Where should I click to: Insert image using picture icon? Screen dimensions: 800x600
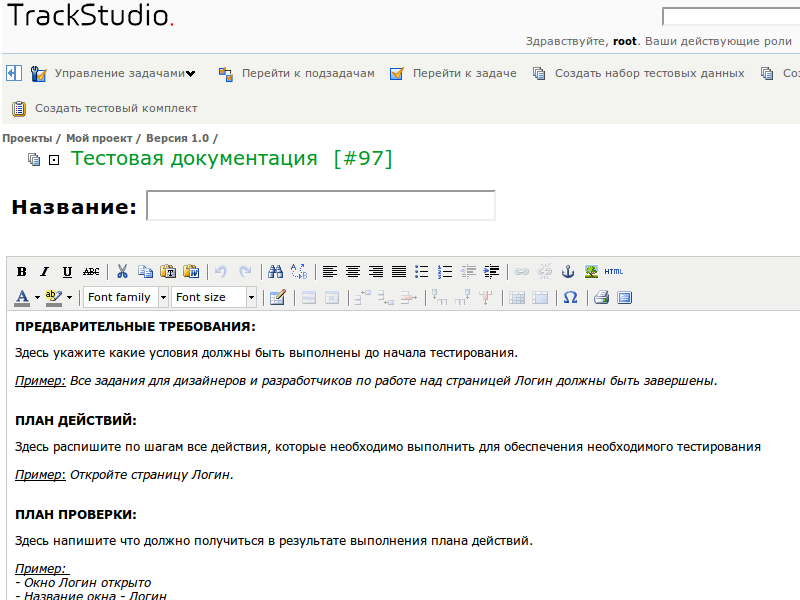[591, 272]
